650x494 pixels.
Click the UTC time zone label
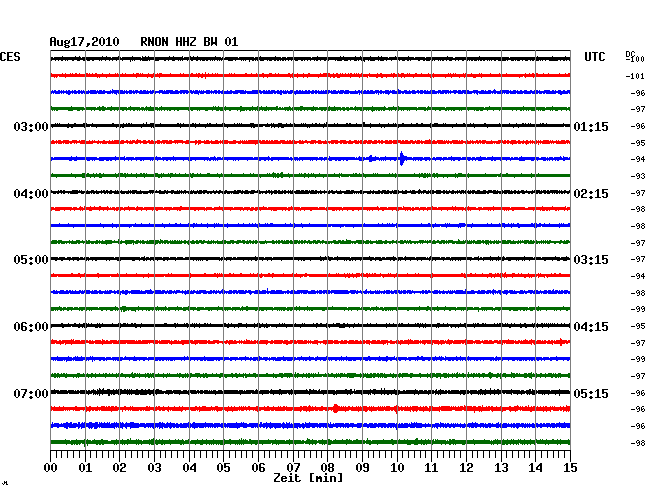pos(594,57)
